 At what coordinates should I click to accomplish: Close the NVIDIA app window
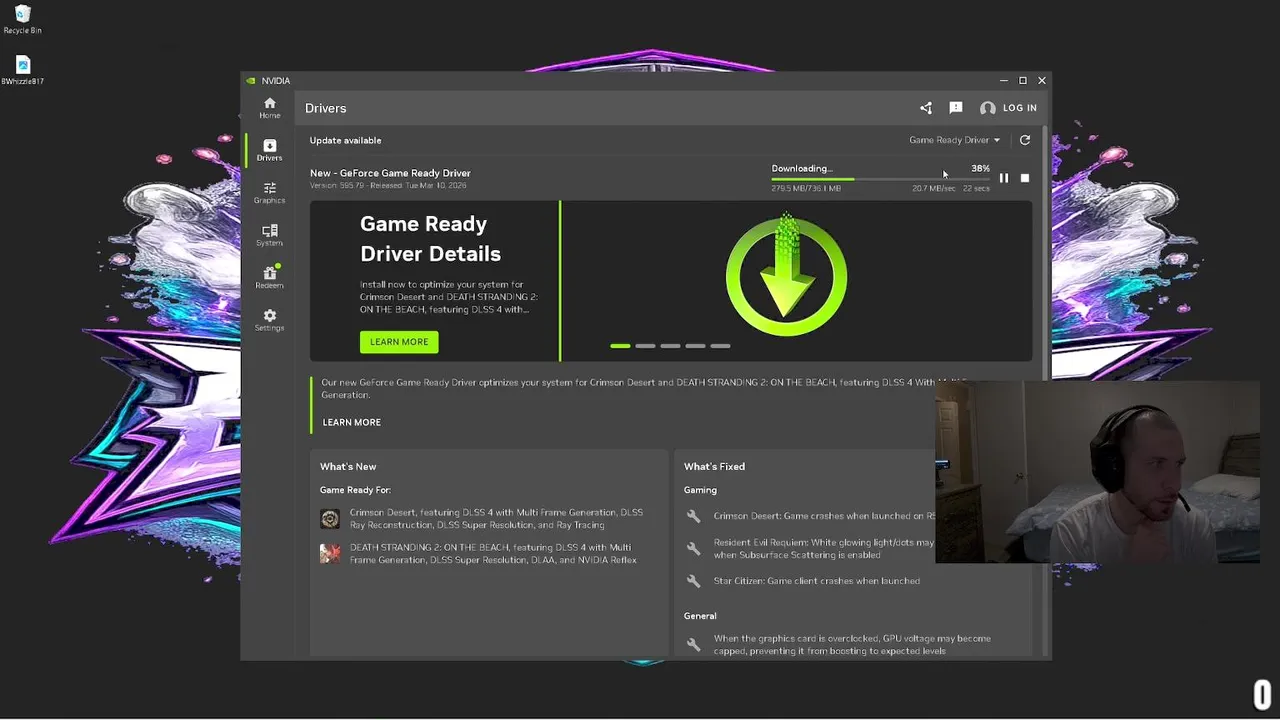coord(1041,80)
